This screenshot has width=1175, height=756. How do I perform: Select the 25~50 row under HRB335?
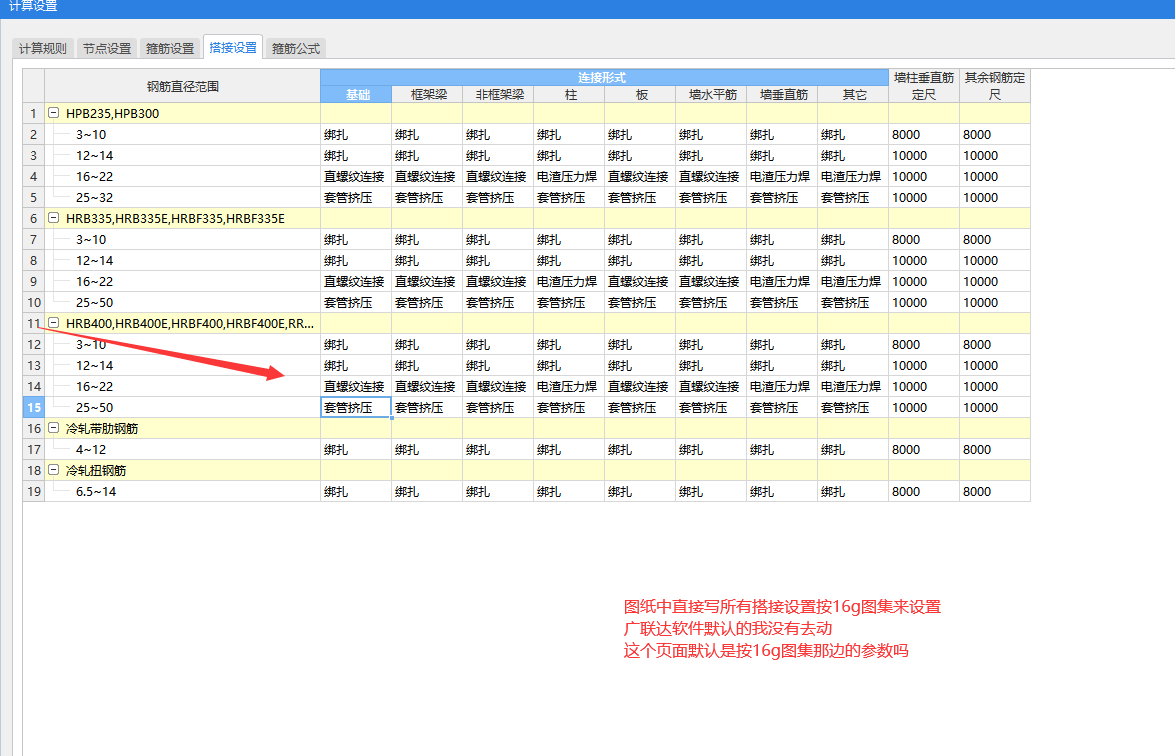tap(183, 303)
